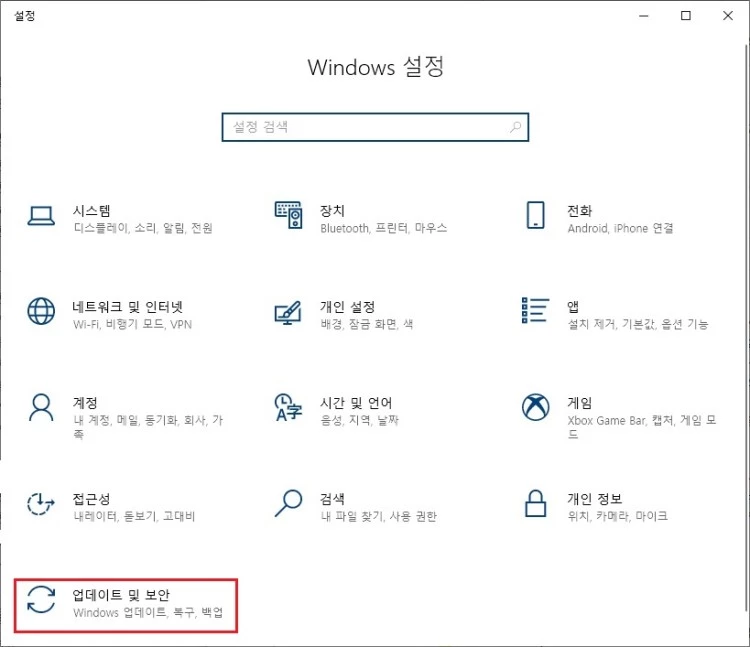The width and height of the screenshot is (750, 647).
Task: Open the 접근성 settings title
Action: [91, 499]
